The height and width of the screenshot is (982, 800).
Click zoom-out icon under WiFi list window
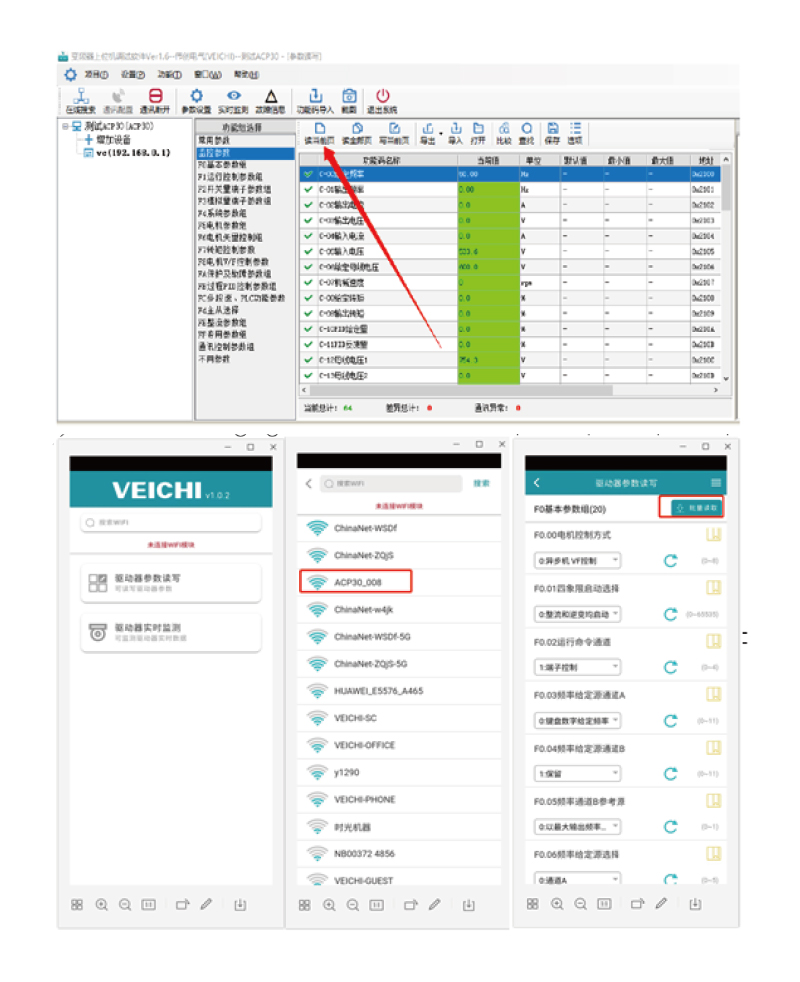pyautogui.click(x=353, y=905)
